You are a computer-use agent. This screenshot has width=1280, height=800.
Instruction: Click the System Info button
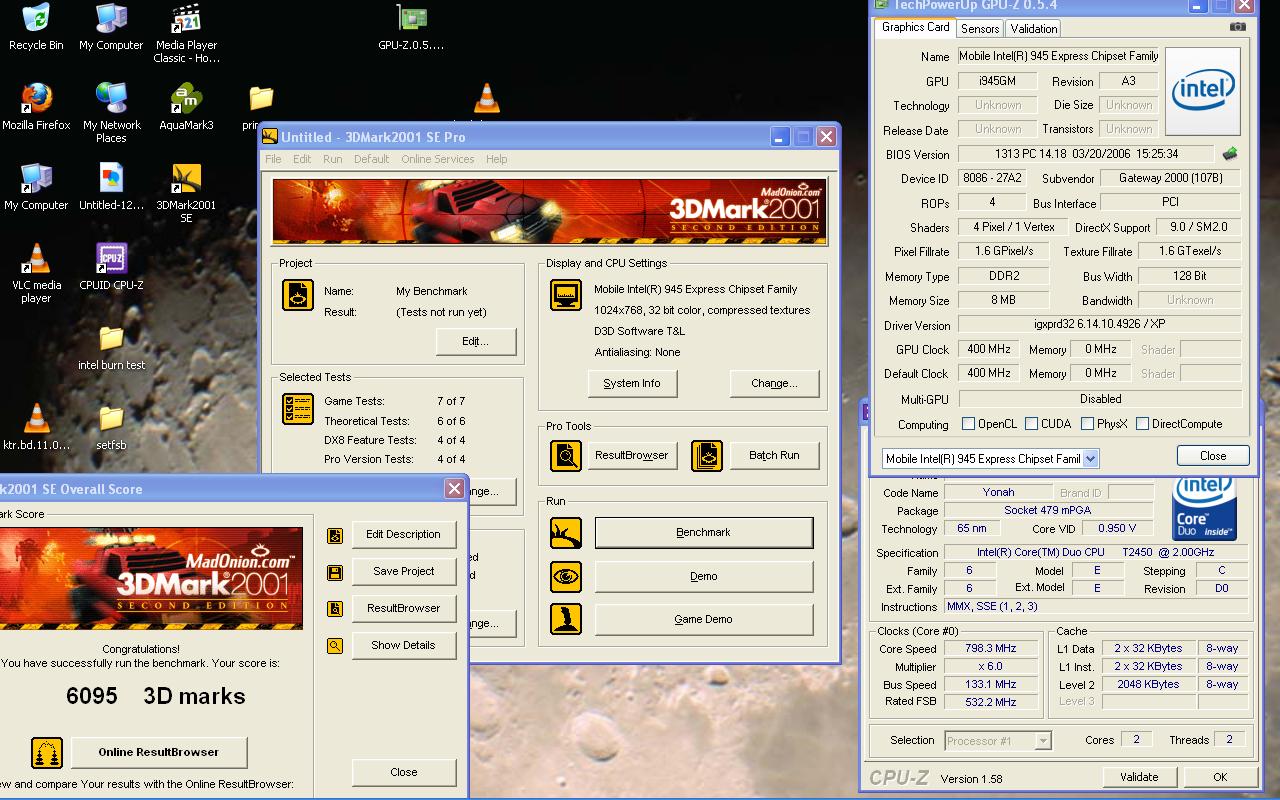pyautogui.click(x=632, y=383)
